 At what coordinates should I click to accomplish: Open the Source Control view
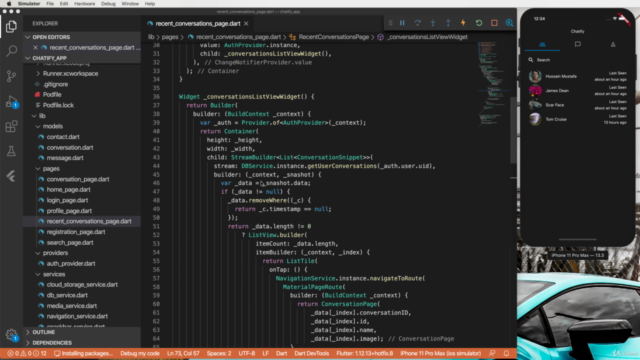click(x=11, y=76)
